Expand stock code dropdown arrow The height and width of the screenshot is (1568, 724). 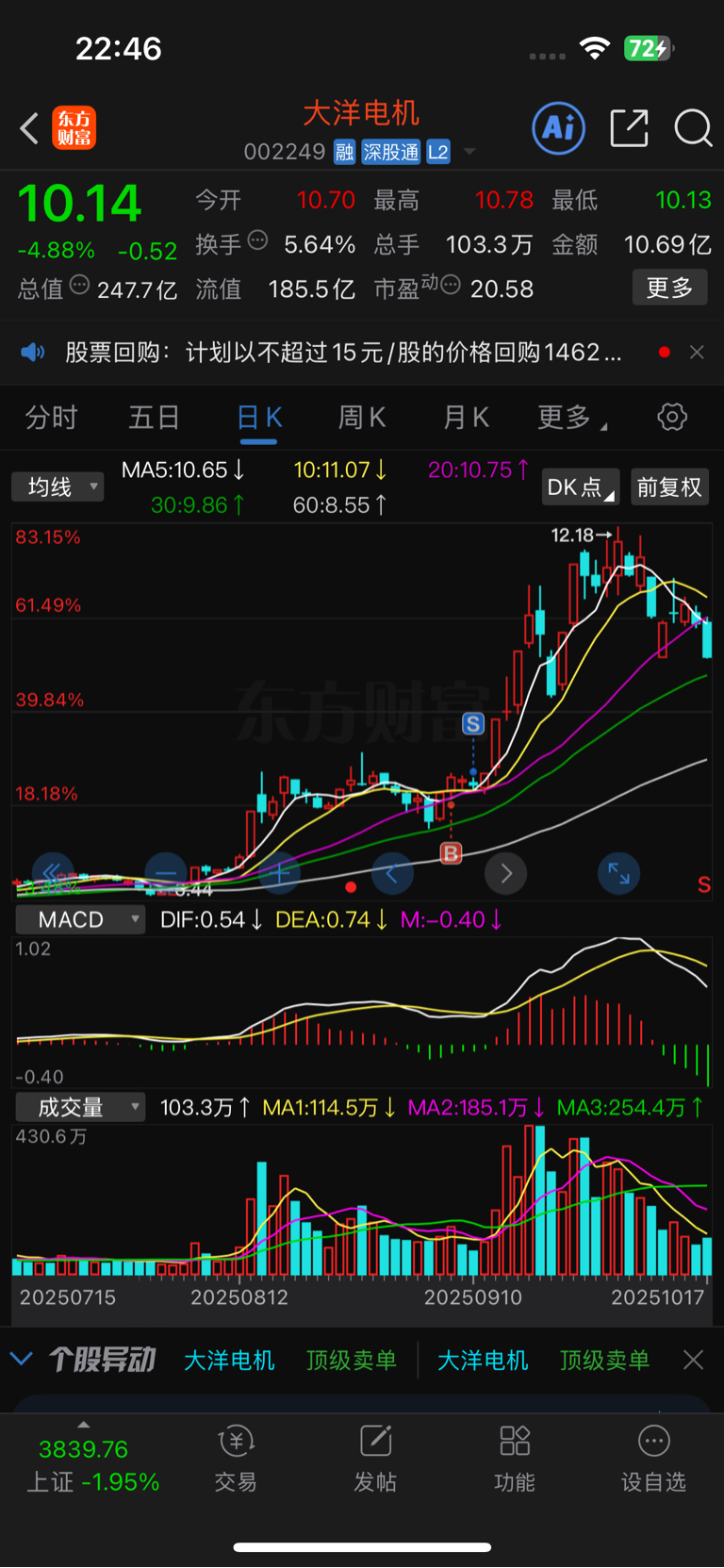point(469,152)
